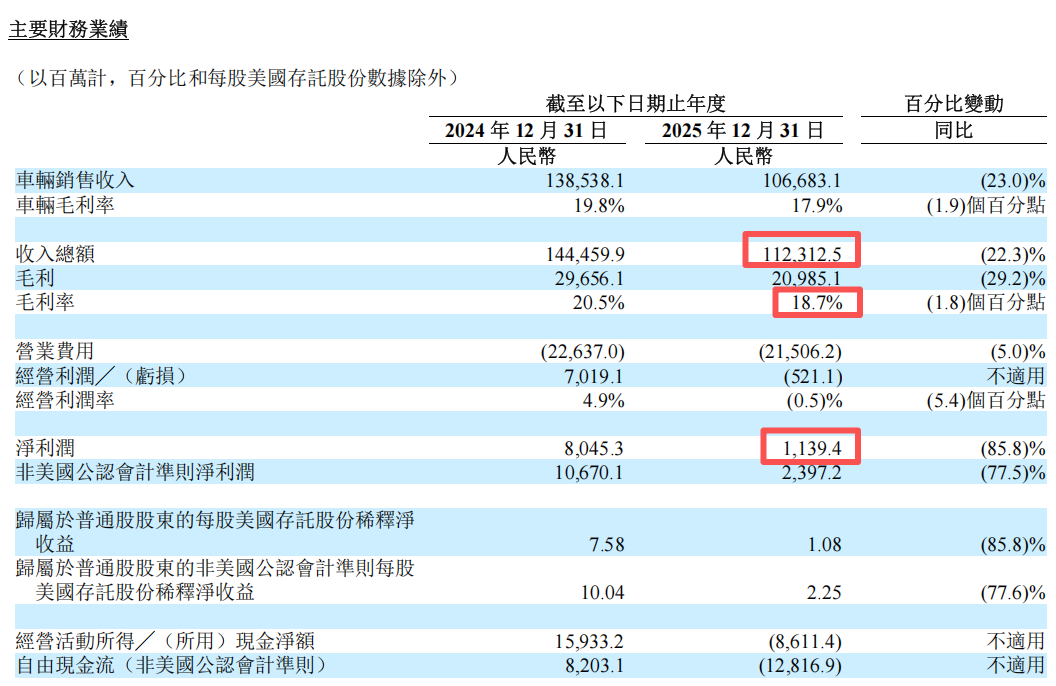Click the red-boxed 18.7% gross margin value
1056x686 pixels.
(x=816, y=299)
